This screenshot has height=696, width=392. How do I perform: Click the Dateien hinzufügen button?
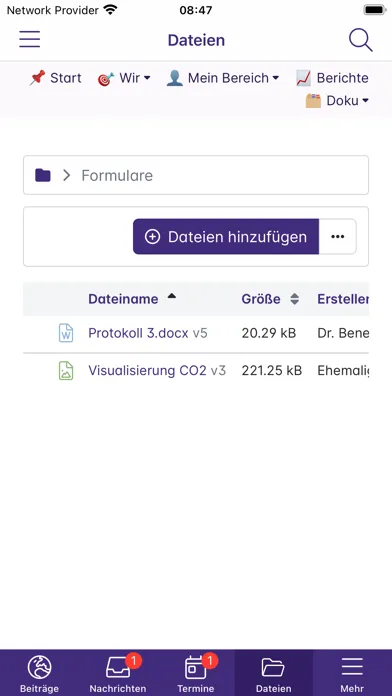click(x=226, y=237)
